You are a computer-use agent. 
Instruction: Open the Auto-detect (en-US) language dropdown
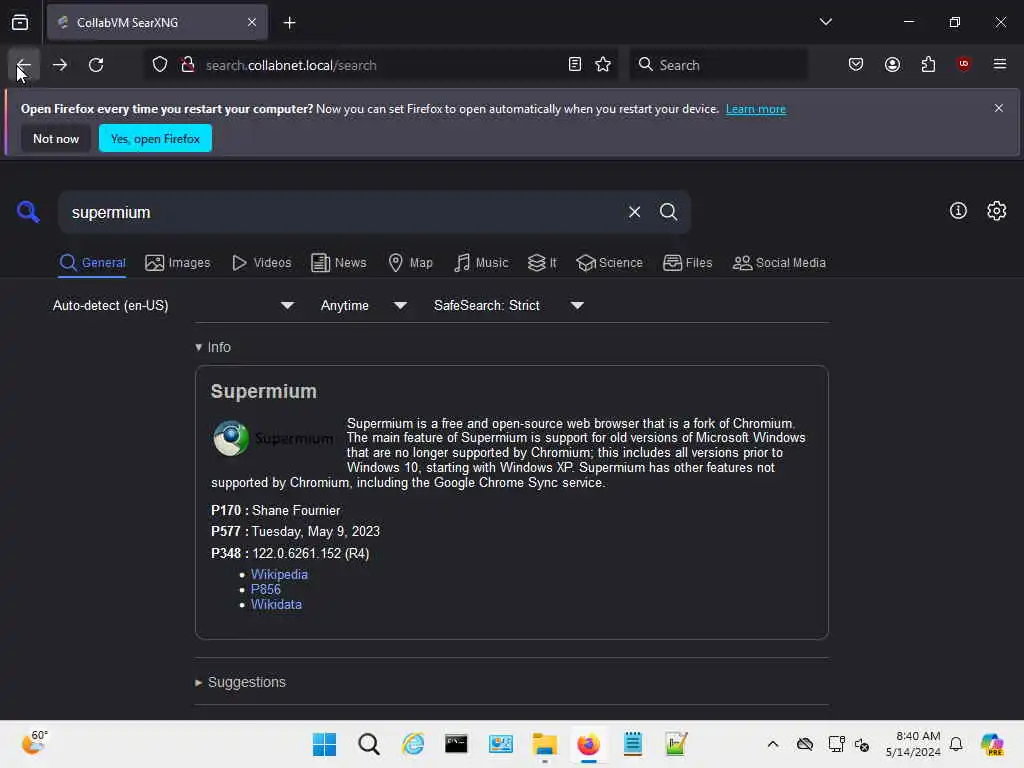tap(174, 306)
